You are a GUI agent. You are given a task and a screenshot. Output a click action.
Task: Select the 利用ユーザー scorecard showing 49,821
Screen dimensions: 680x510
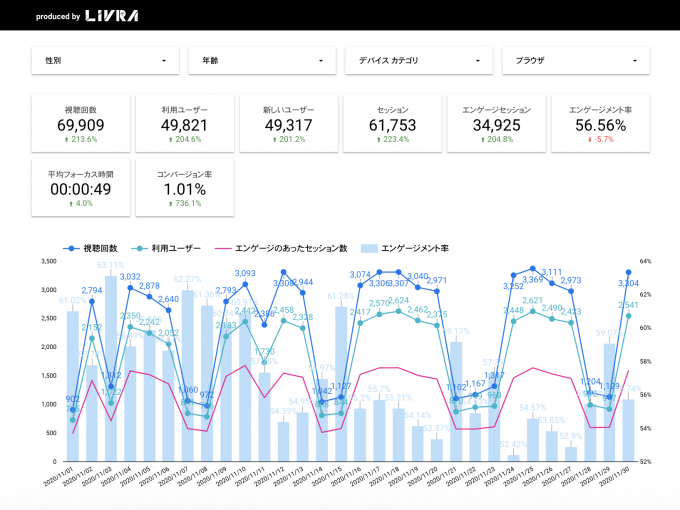[185, 124]
